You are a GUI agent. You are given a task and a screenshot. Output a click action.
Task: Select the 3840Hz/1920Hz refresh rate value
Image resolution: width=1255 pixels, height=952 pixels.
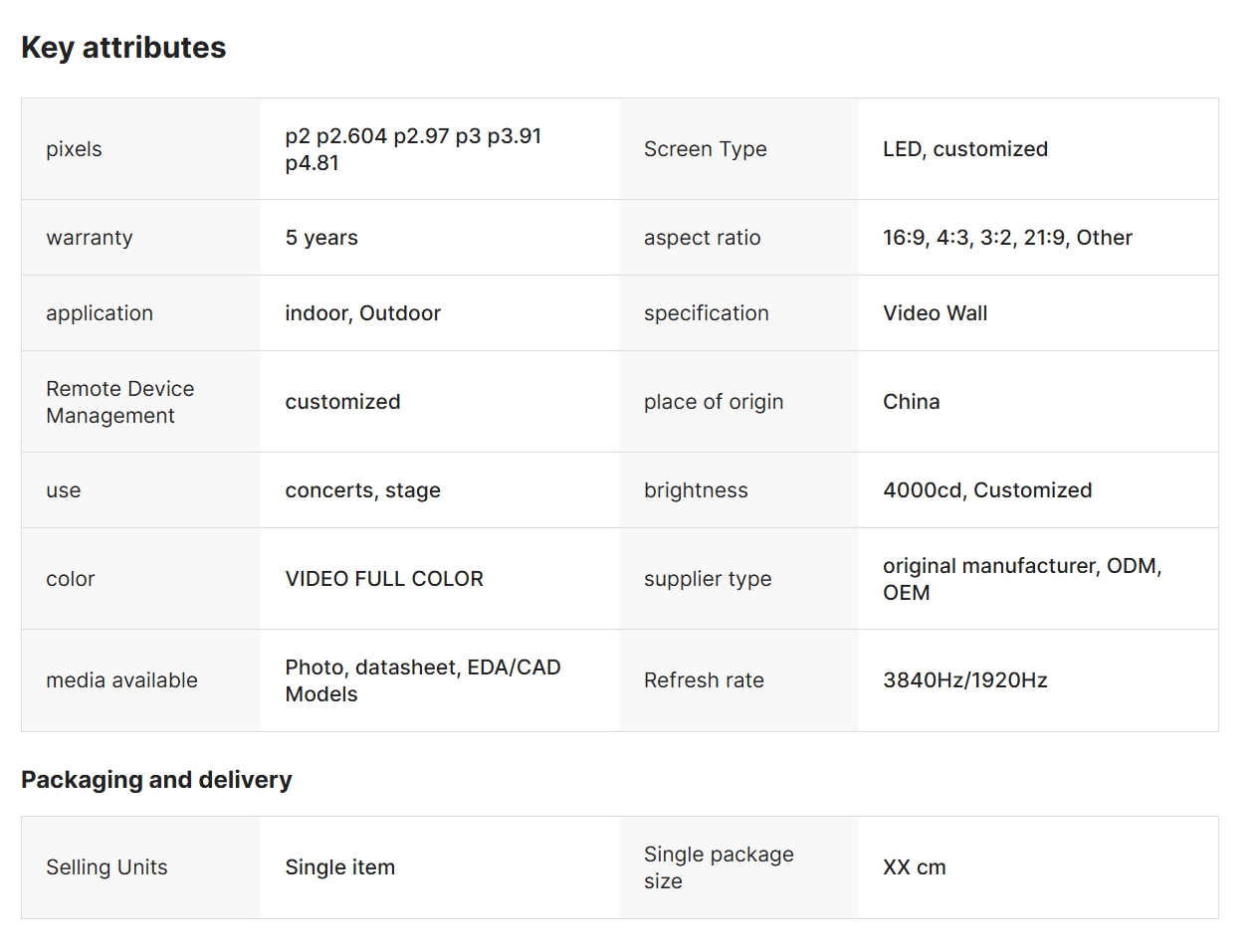pos(964,680)
